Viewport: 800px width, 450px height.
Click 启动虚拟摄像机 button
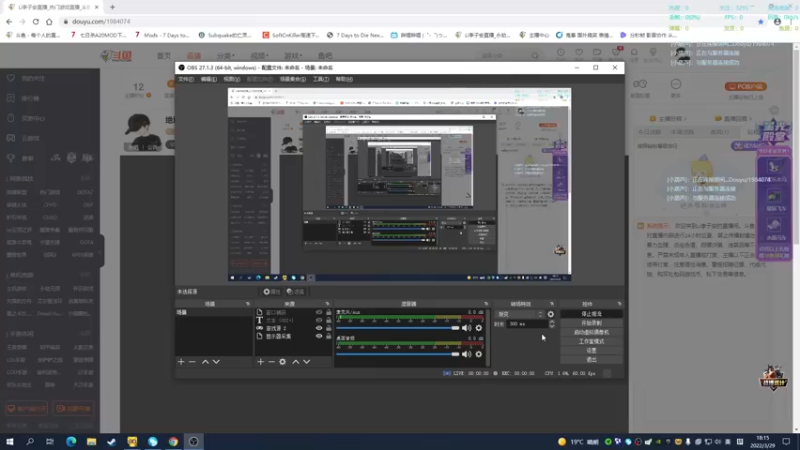[591, 333]
